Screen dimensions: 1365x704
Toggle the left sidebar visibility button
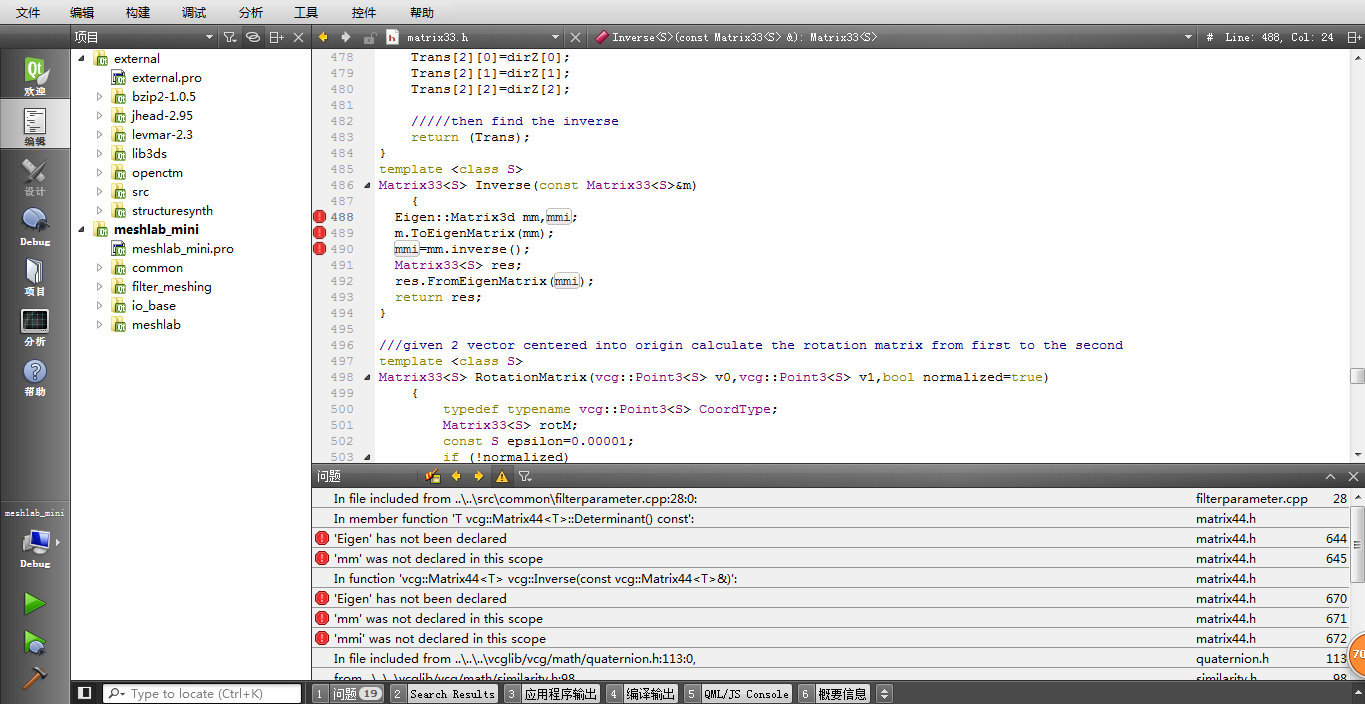(x=85, y=693)
